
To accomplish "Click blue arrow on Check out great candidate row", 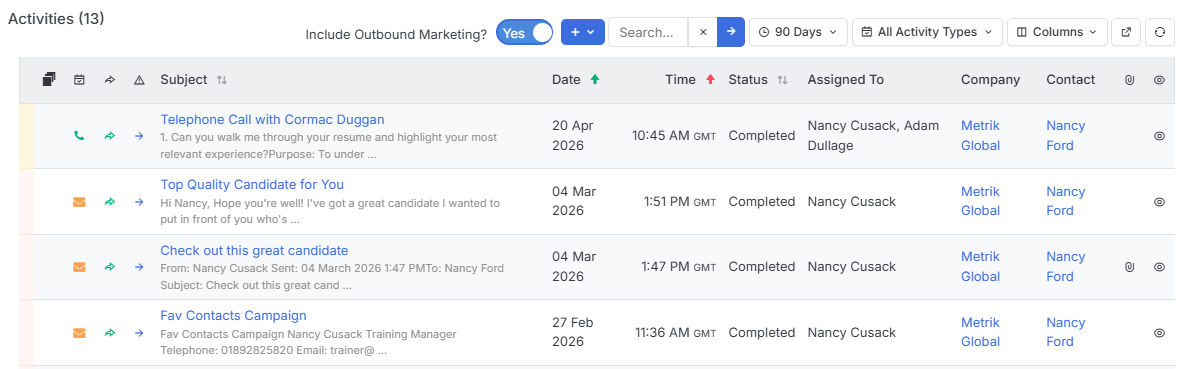I will point(139,267).
